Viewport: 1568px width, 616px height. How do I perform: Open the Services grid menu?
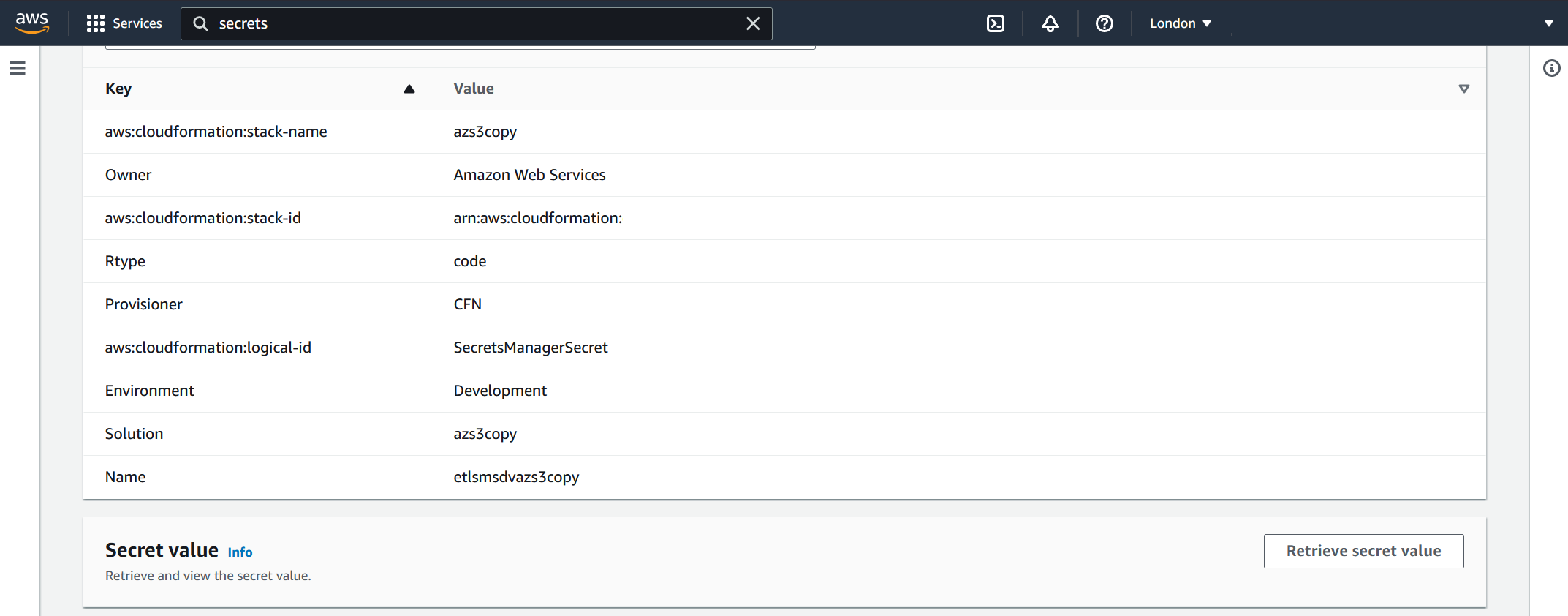[96, 23]
